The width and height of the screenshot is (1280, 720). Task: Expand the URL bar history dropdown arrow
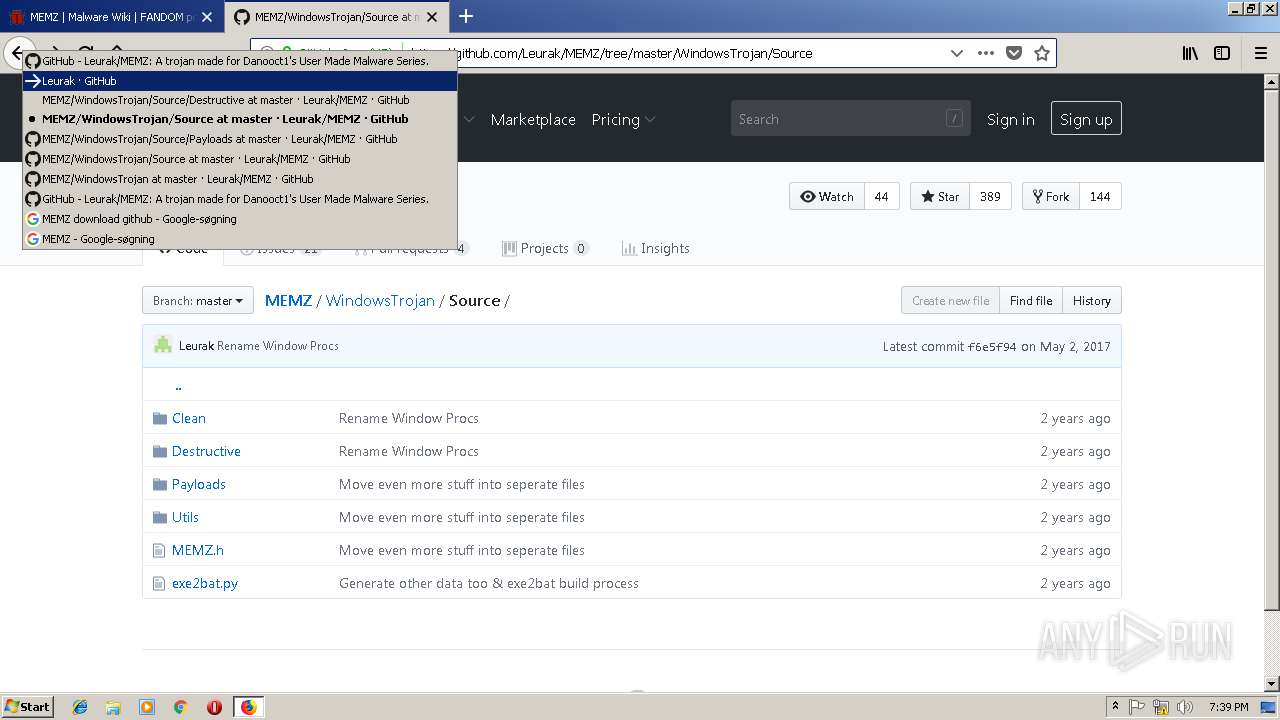coord(957,53)
